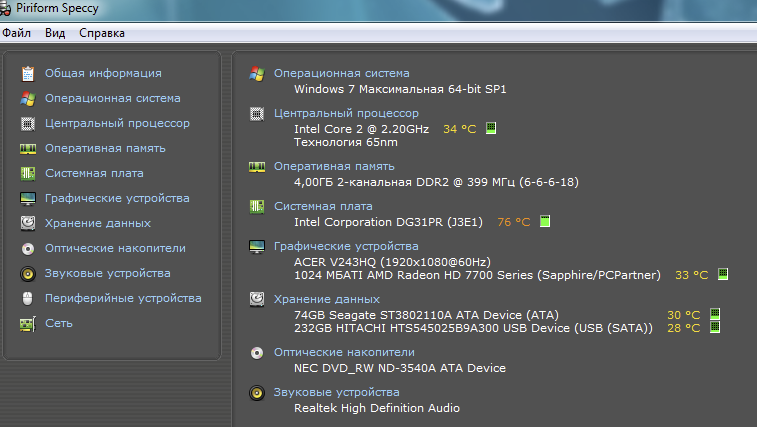Click the green indicator beside motherboard 76 °C
Viewport: 758px width, 427px height.
[545, 221]
